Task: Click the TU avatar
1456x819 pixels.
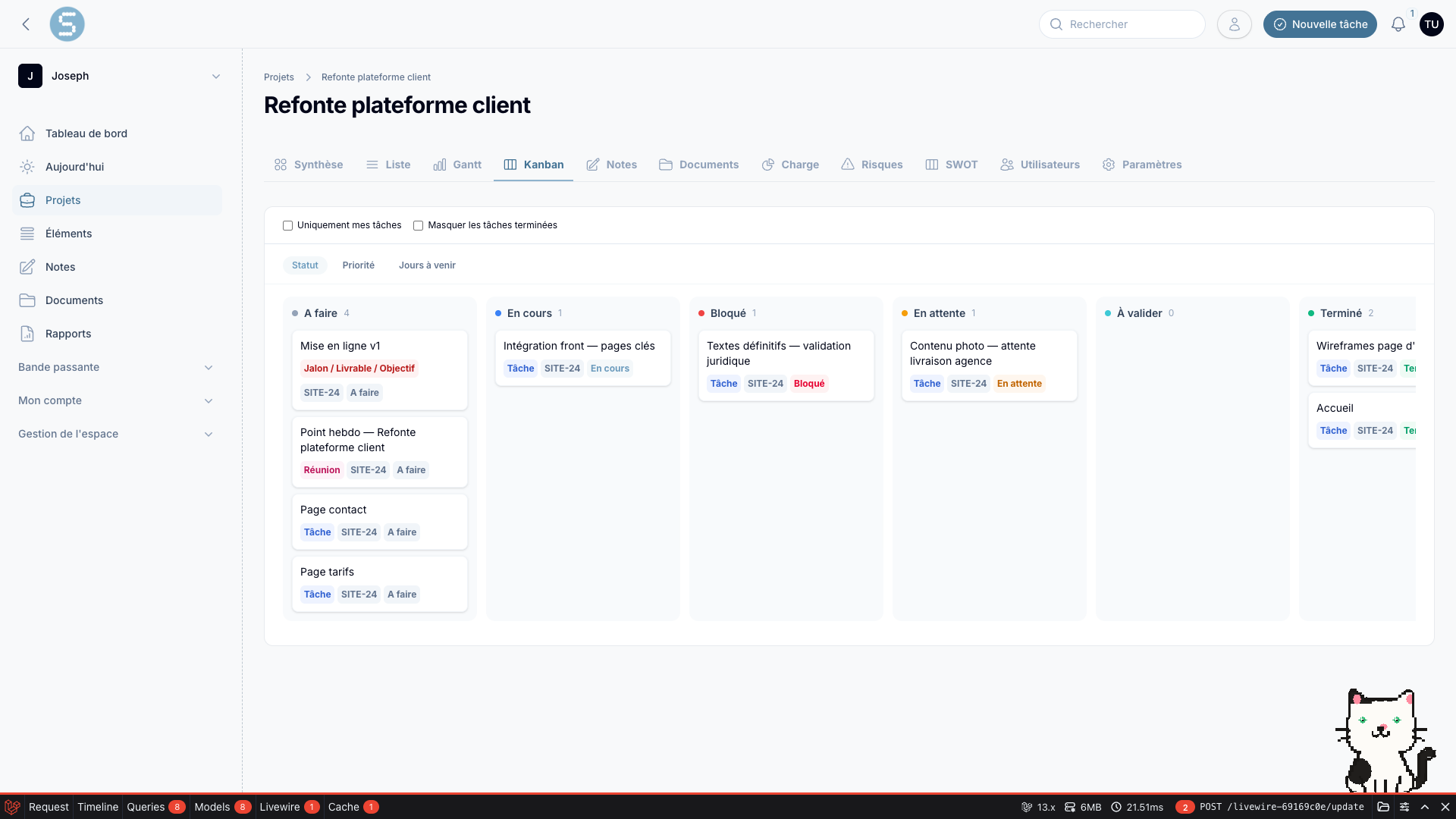Action: [x=1431, y=24]
